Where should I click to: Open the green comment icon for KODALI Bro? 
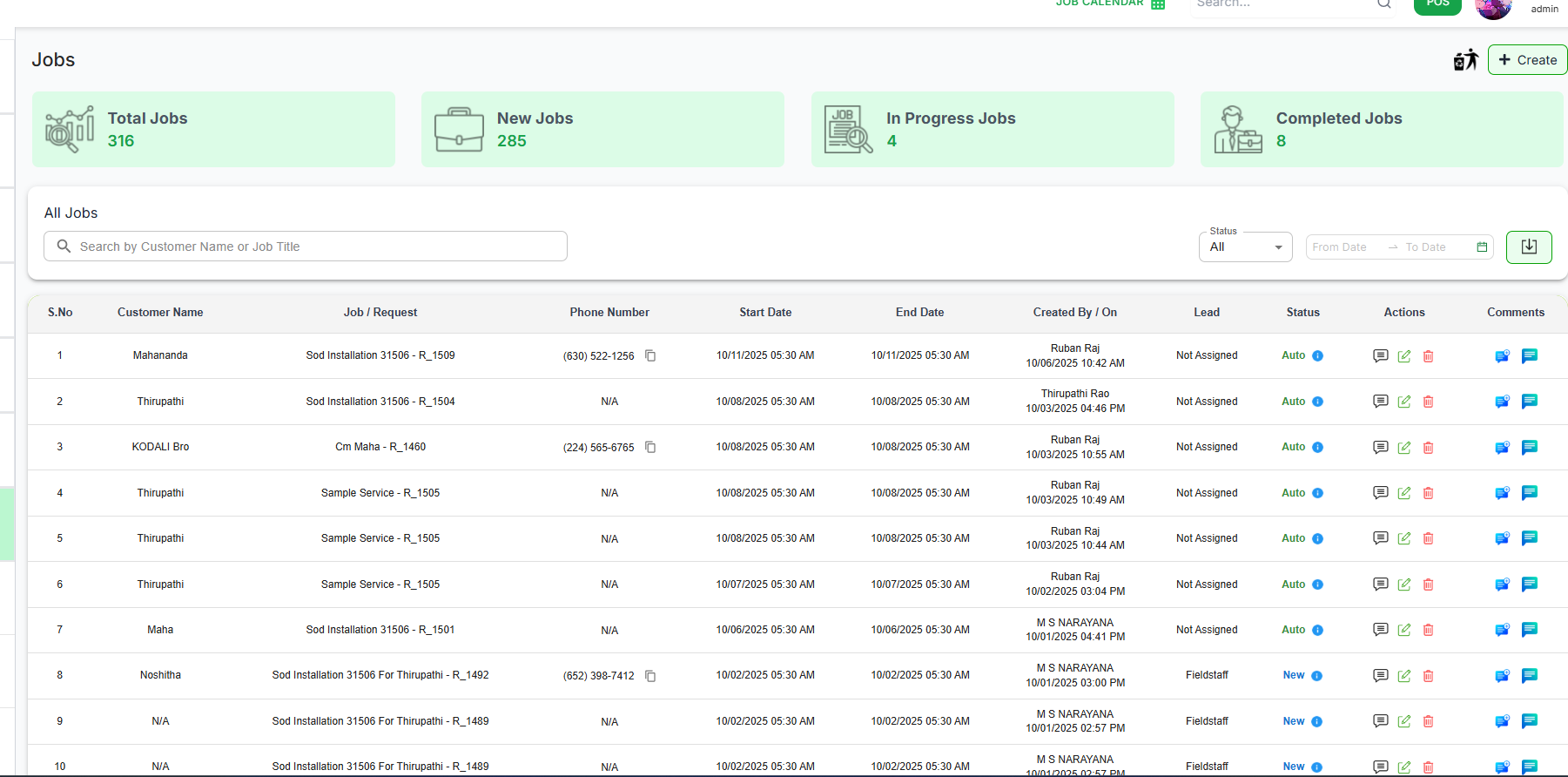[1529, 447]
